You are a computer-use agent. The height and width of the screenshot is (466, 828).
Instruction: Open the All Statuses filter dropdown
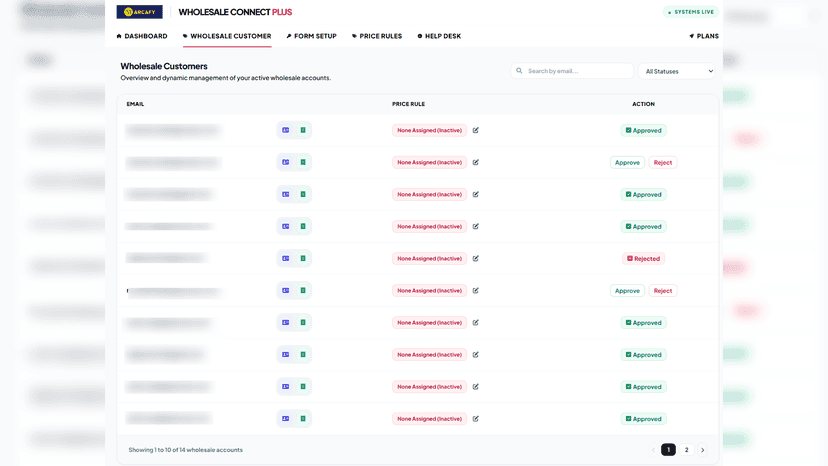point(677,71)
